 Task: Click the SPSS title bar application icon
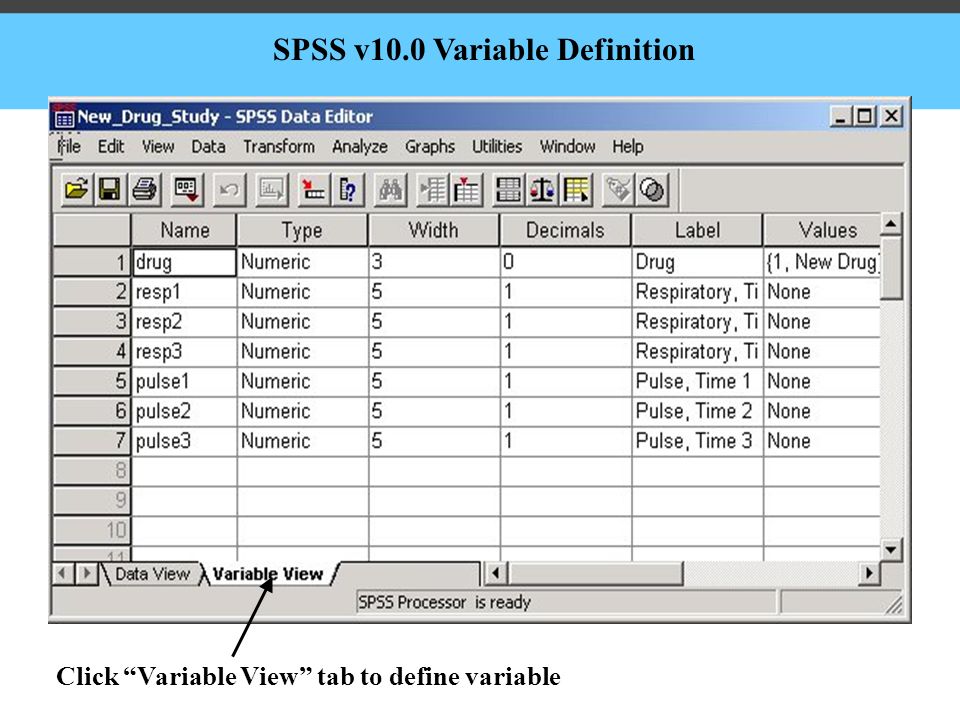pyautogui.click(x=64, y=116)
